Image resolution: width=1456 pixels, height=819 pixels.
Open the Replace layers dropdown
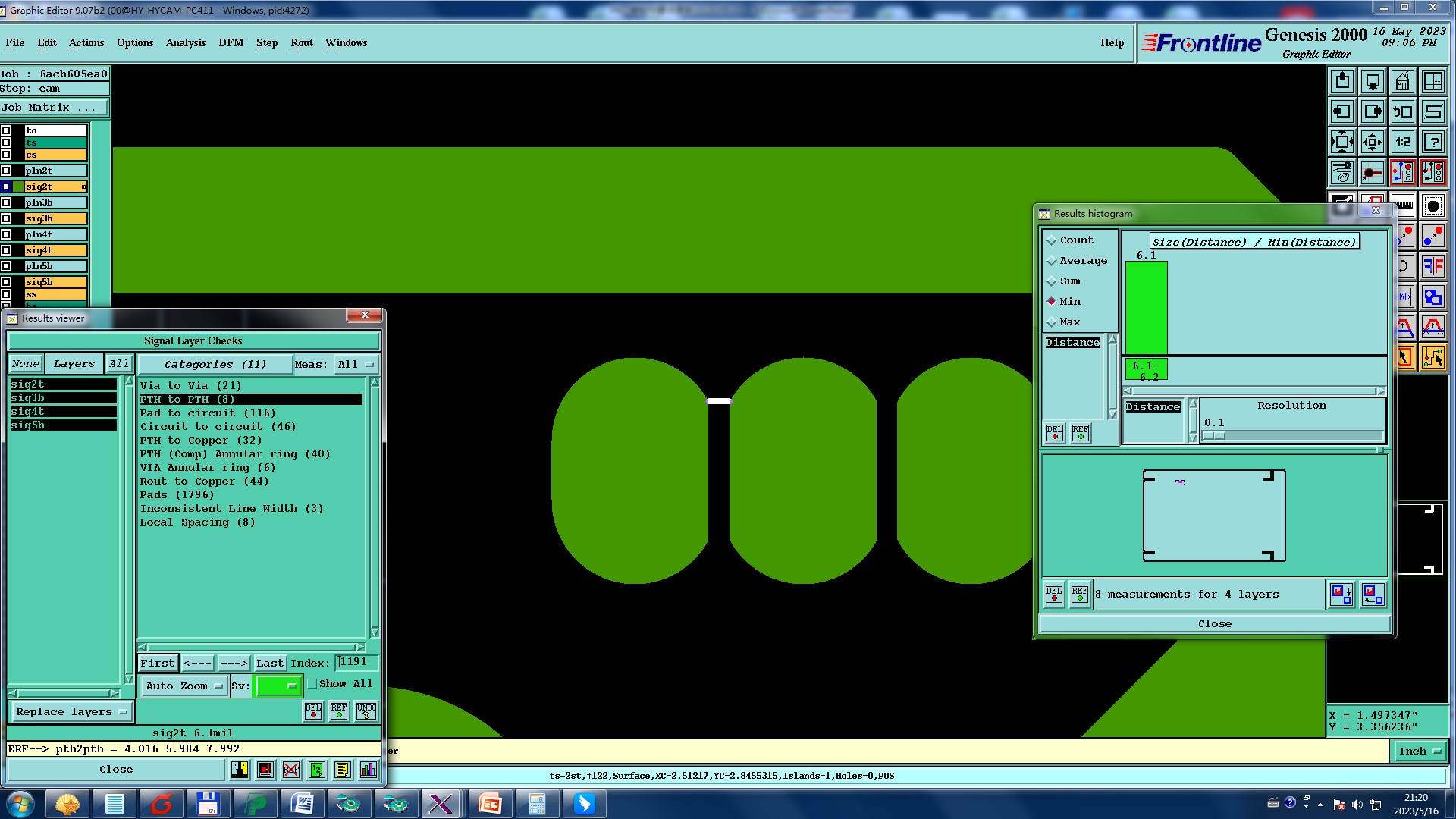[x=71, y=712]
